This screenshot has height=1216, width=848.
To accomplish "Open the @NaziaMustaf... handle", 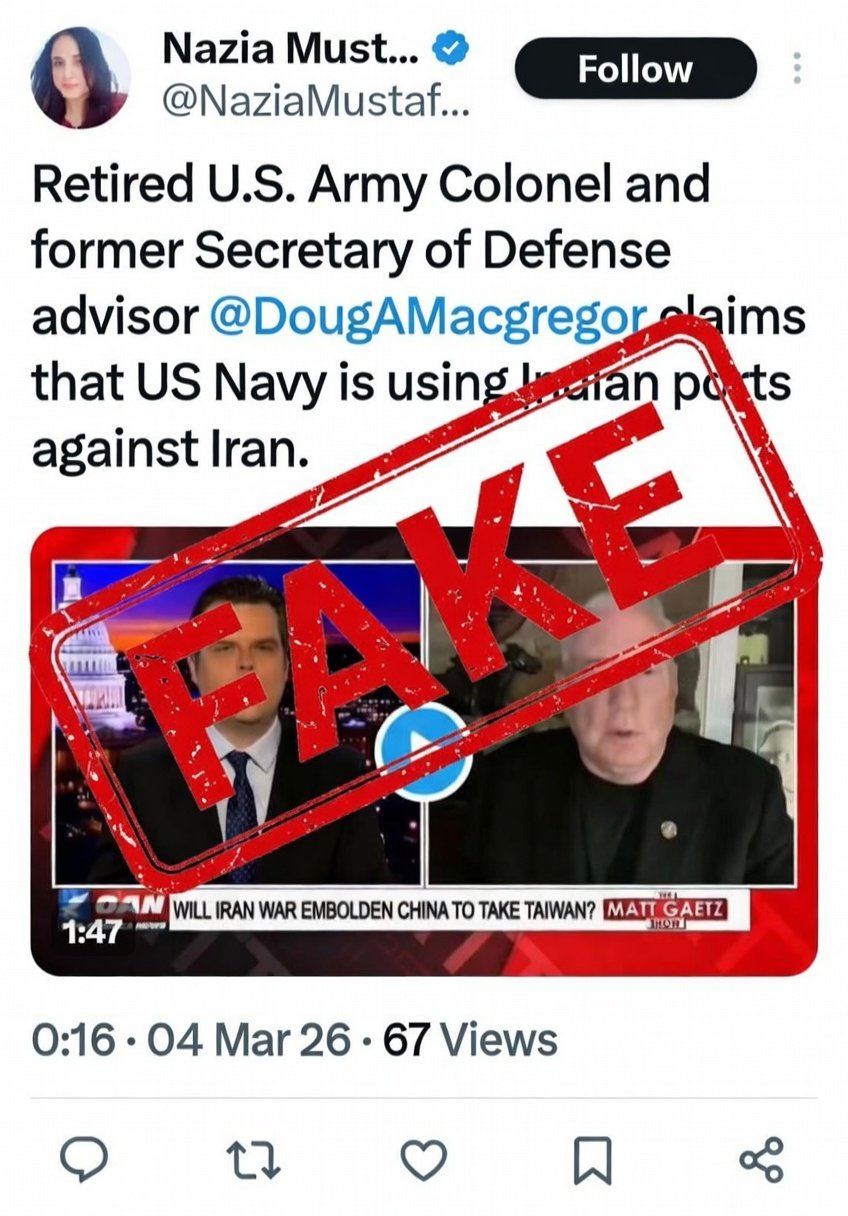I will pyautogui.click(x=312, y=100).
